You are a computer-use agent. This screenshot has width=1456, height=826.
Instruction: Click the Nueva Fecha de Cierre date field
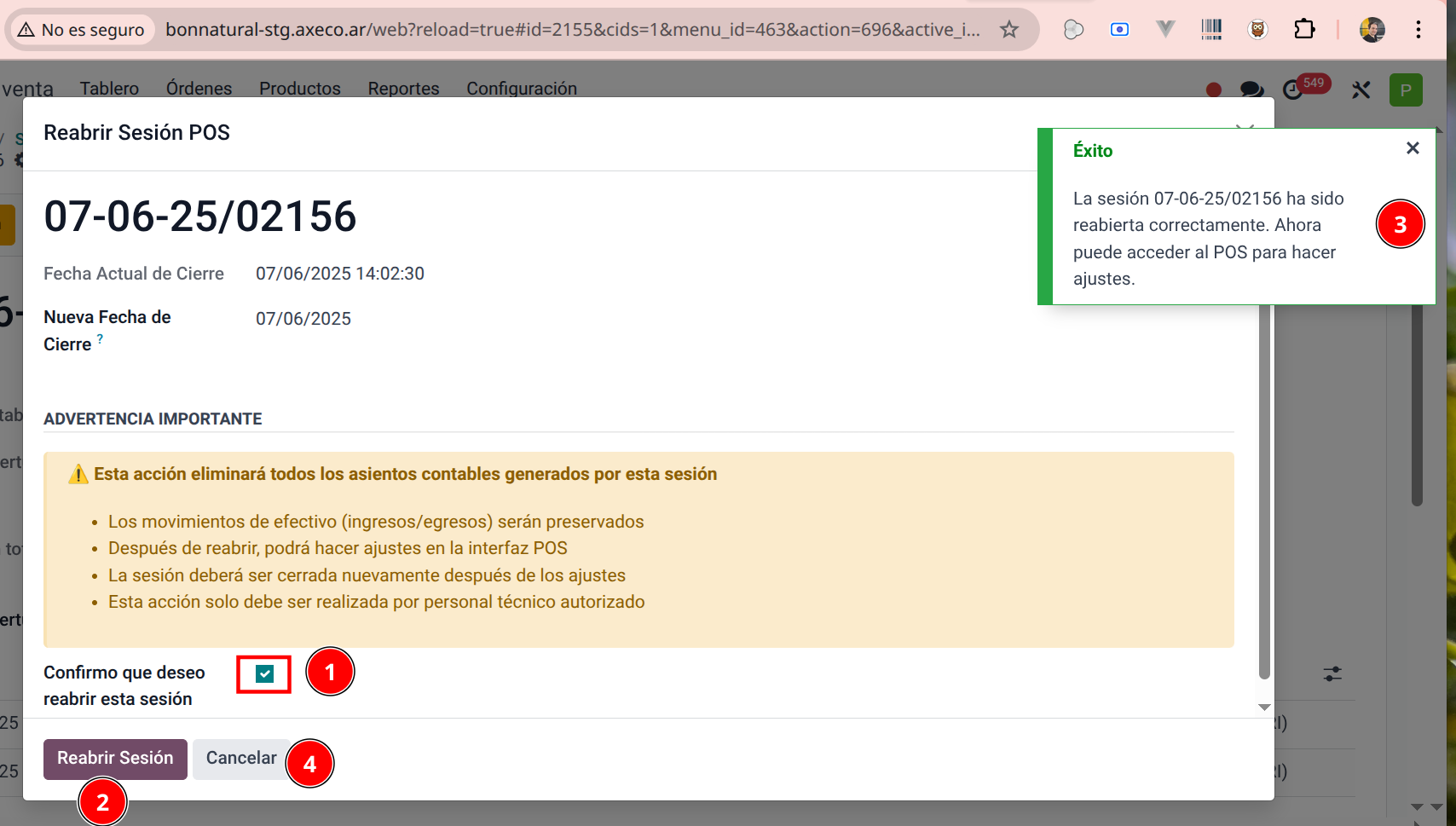pyautogui.click(x=303, y=319)
